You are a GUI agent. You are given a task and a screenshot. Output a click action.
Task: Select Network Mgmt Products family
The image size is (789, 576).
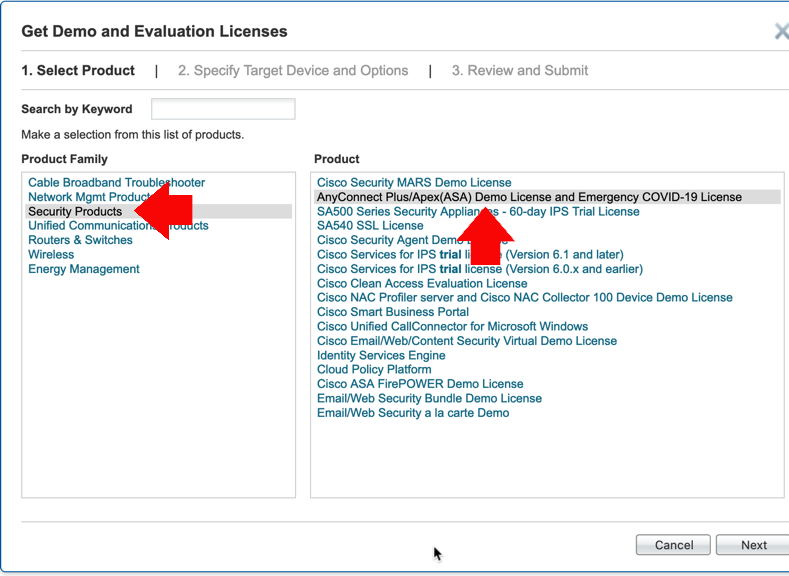tap(89, 197)
